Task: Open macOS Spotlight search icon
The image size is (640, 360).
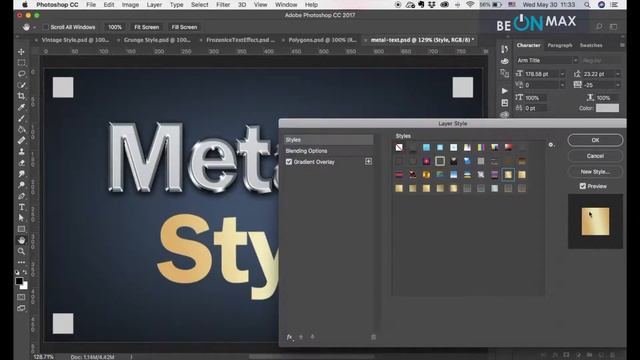Action: [587, 5]
